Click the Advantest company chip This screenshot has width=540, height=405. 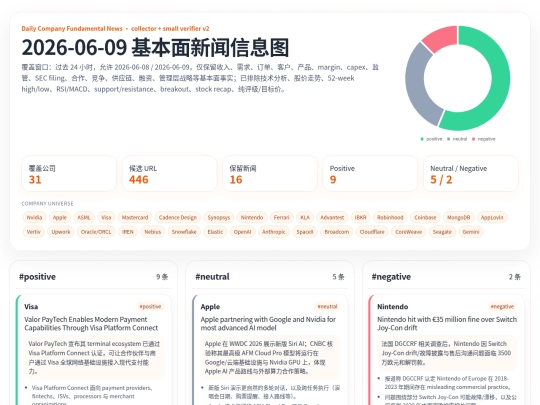(332, 217)
